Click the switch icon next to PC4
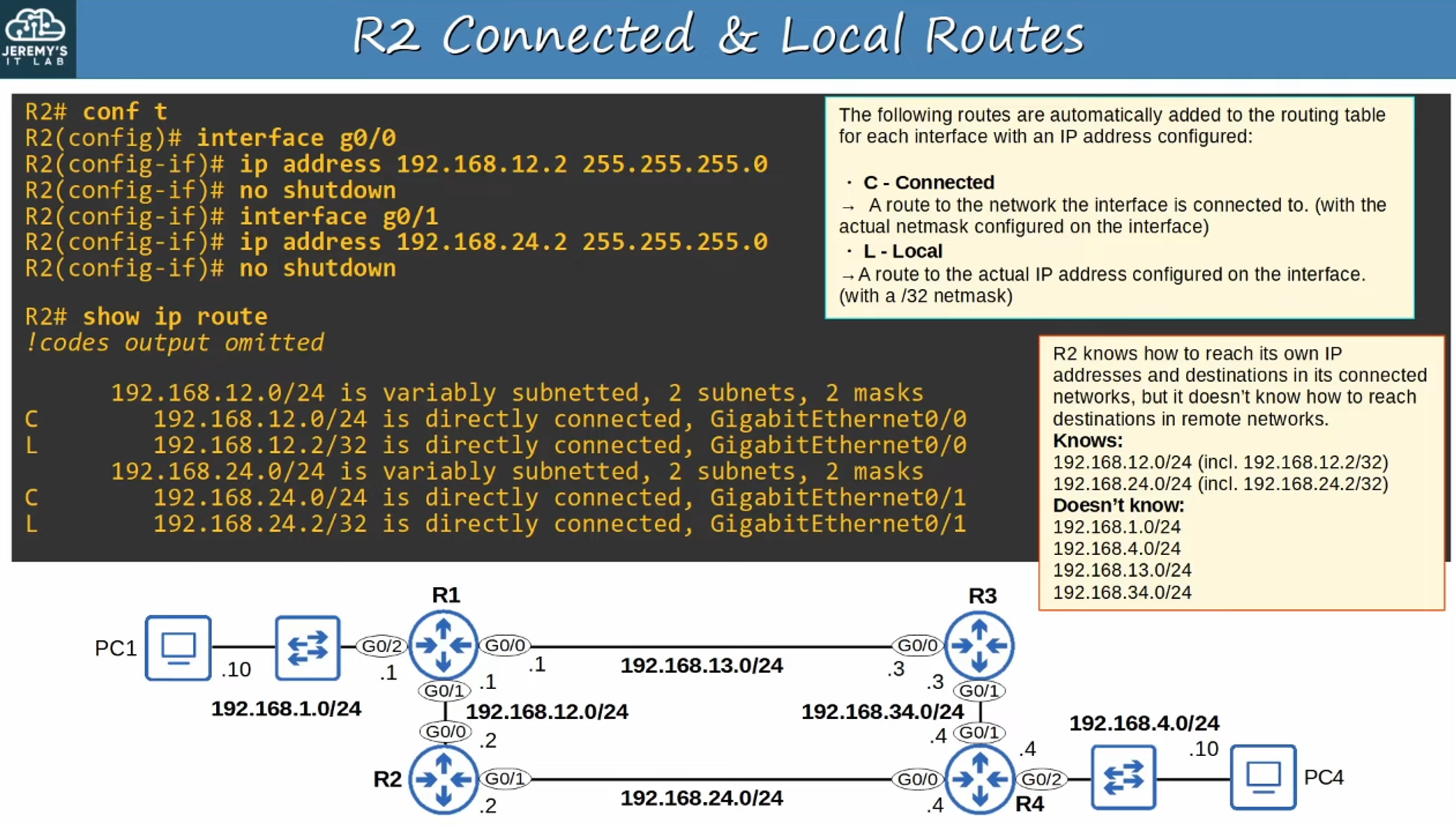 [1123, 777]
